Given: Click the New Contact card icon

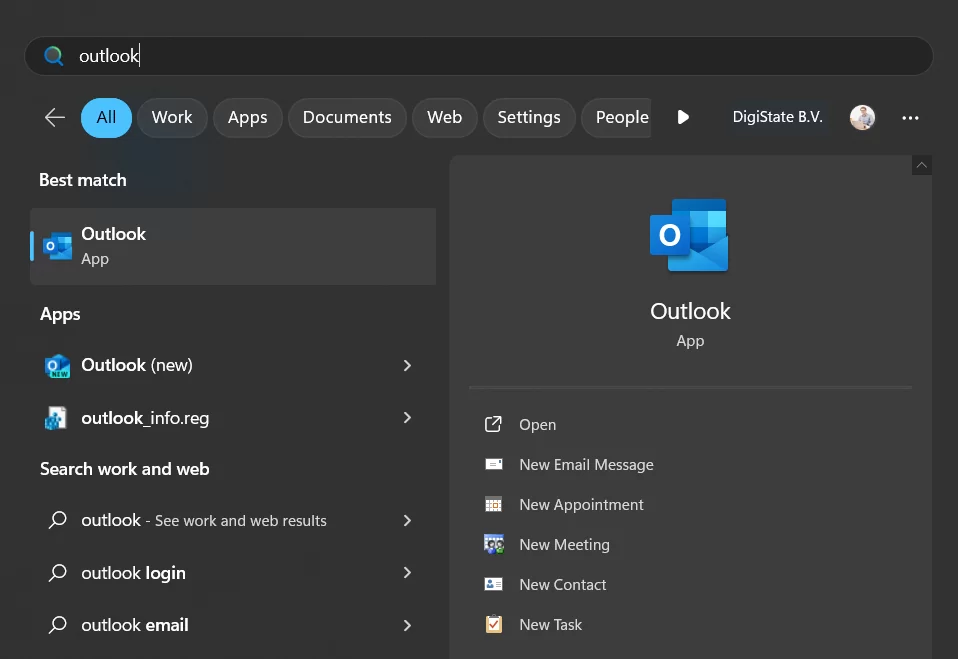Looking at the screenshot, I should click(x=494, y=584).
